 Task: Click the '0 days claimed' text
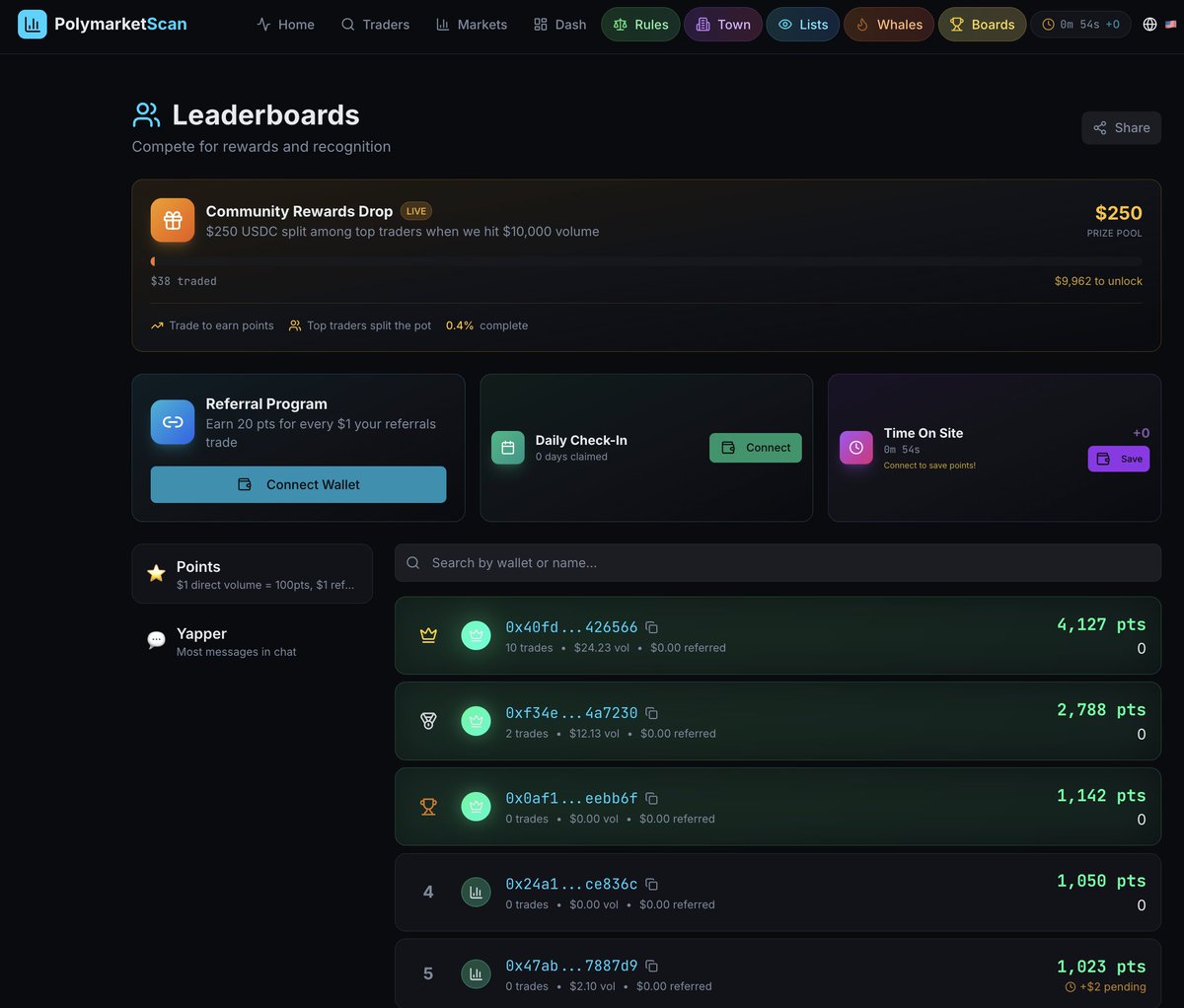[x=571, y=457]
